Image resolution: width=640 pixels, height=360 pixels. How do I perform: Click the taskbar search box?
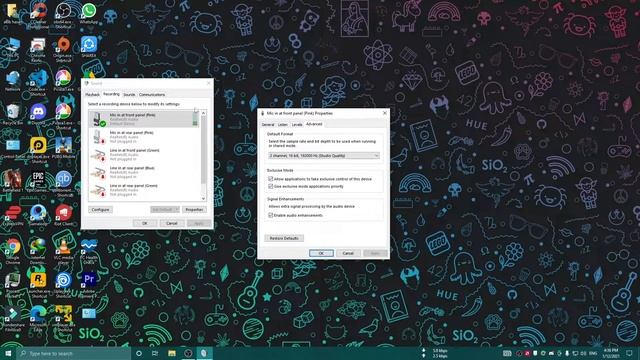tap(73, 353)
